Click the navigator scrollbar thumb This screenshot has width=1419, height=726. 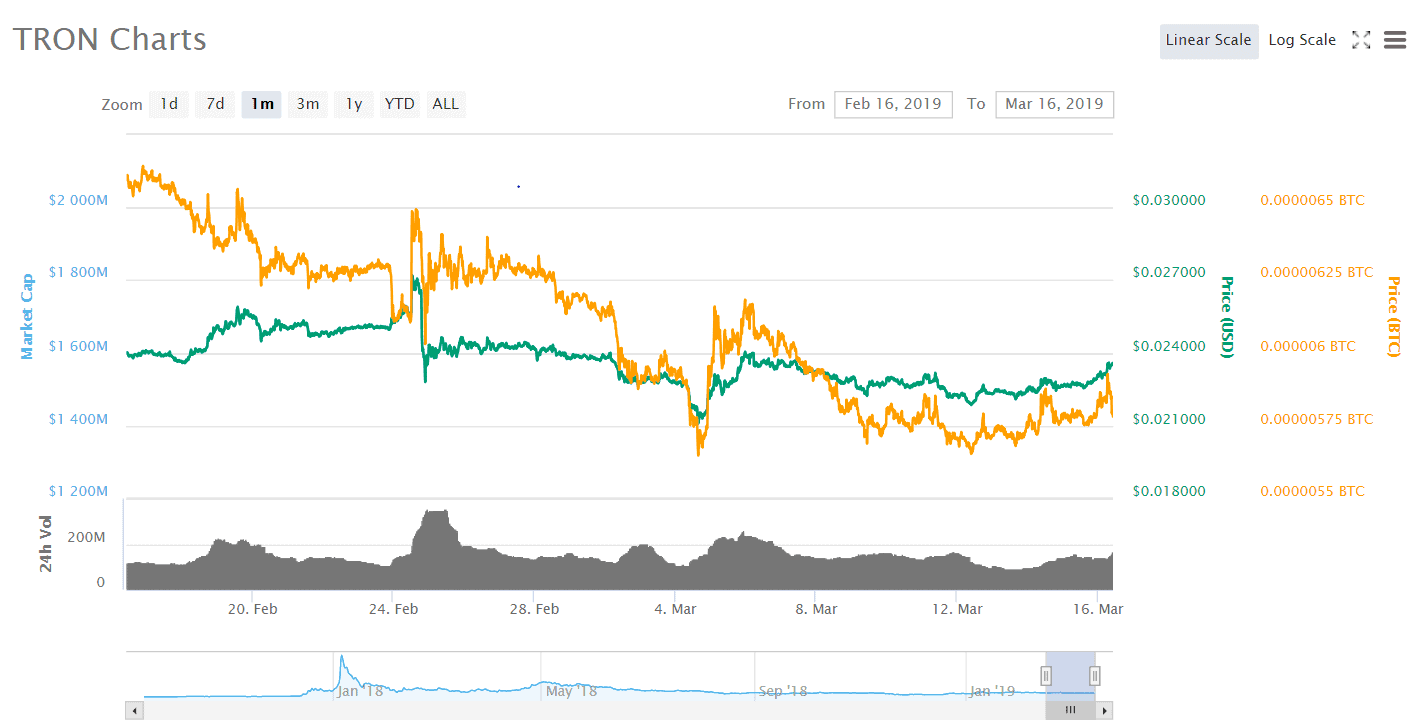click(1070, 710)
